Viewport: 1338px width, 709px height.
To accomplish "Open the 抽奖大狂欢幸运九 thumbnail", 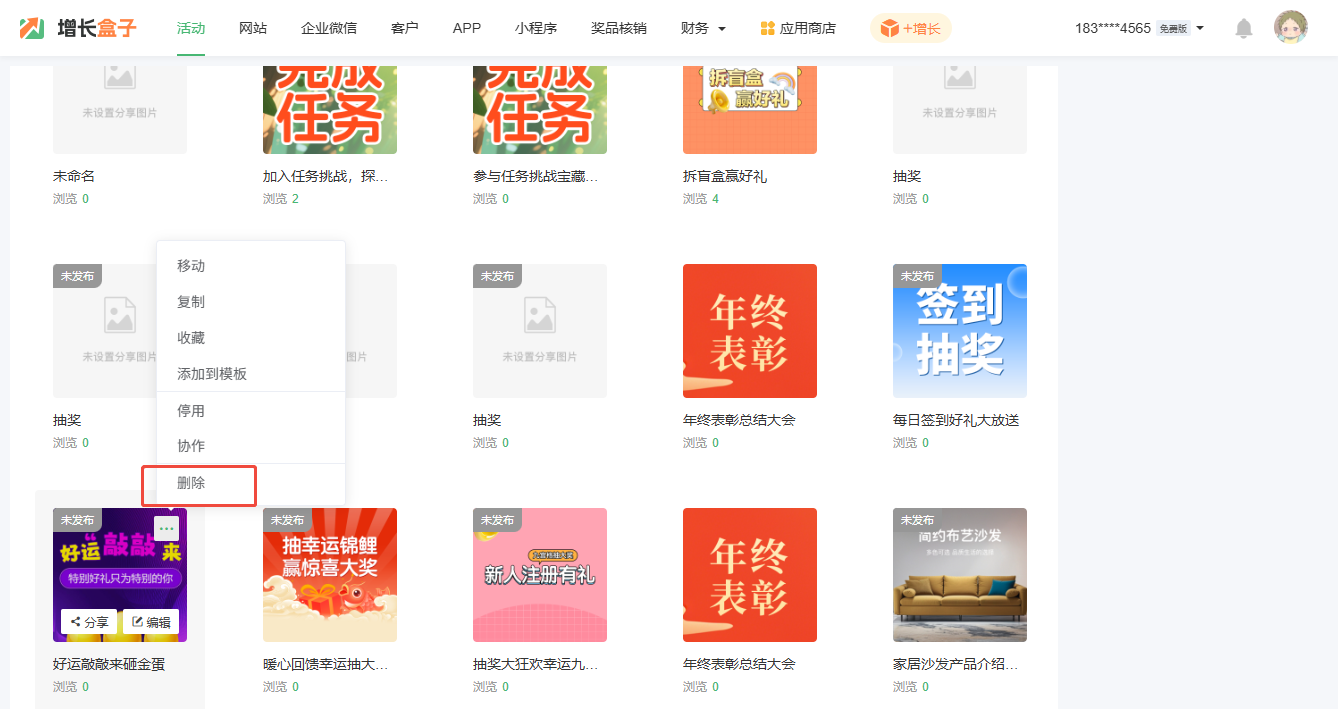I will point(540,575).
